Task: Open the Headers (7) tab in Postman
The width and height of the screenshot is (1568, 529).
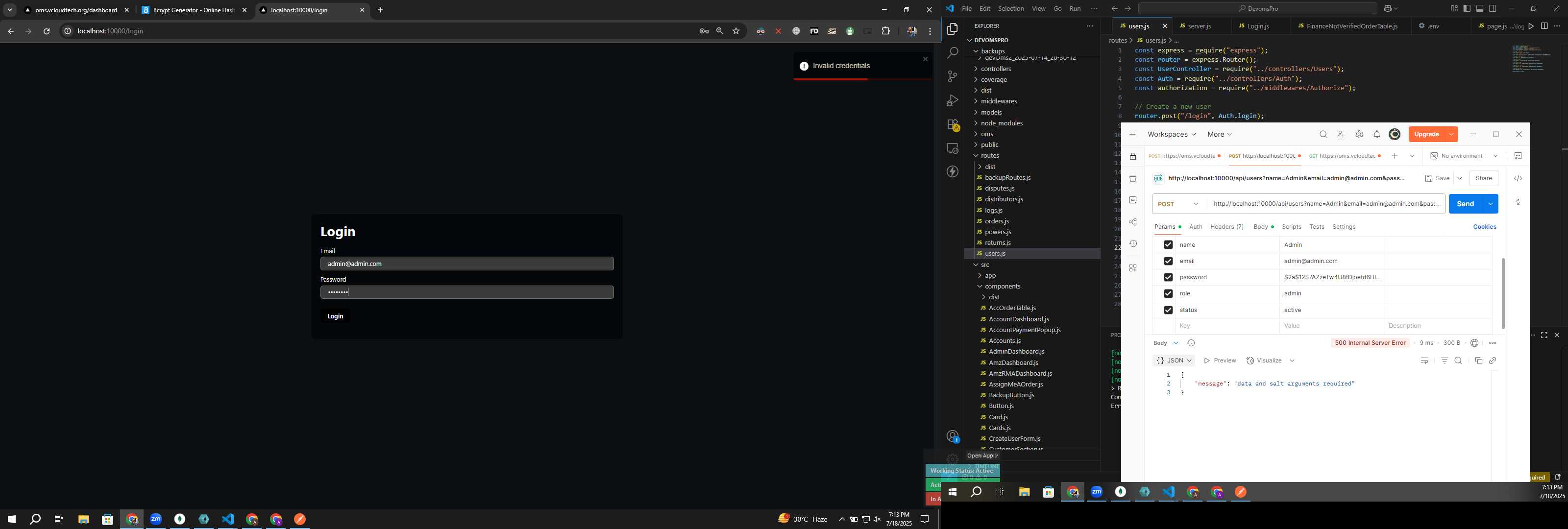Action: (x=1226, y=227)
